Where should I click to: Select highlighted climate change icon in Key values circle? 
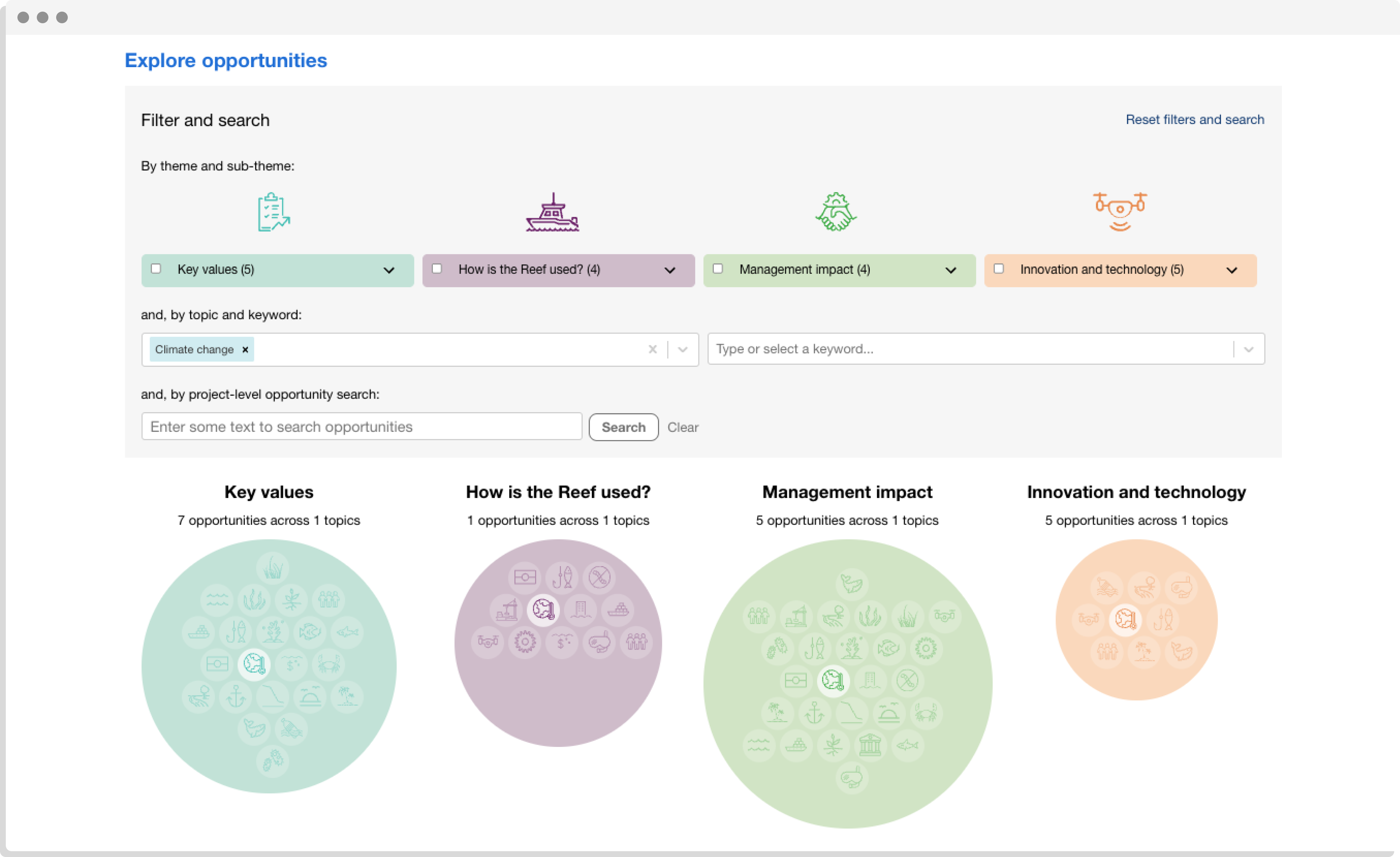[254, 663]
